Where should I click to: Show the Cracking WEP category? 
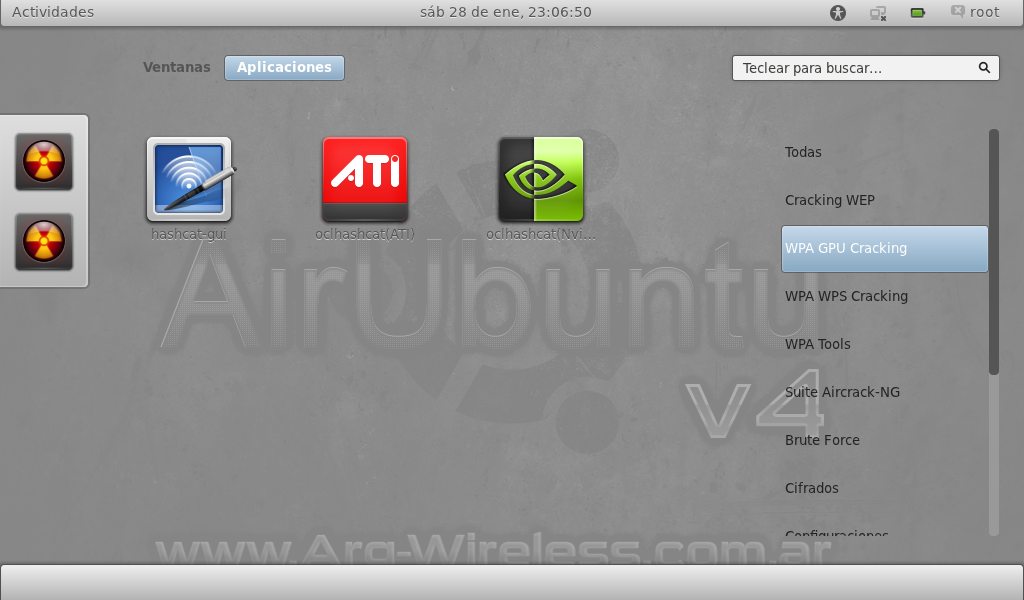click(x=830, y=200)
